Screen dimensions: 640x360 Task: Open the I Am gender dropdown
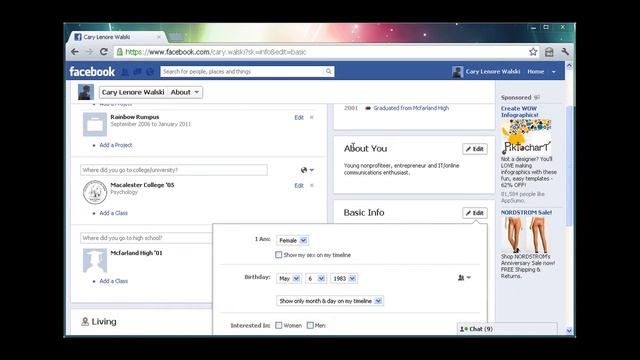pos(293,240)
